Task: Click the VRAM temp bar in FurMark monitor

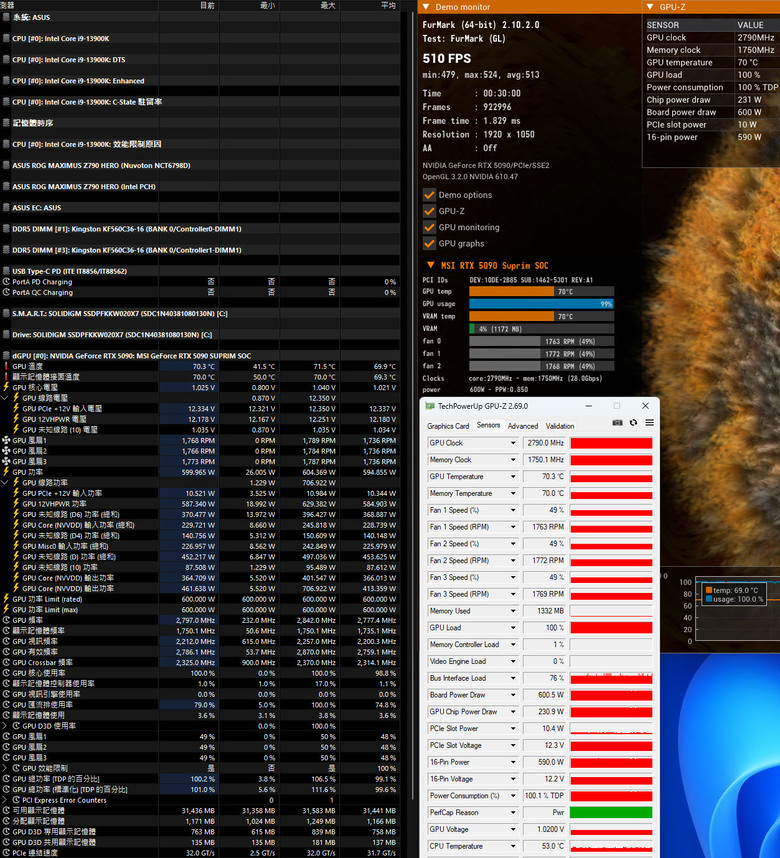Action: click(x=541, y=316)
